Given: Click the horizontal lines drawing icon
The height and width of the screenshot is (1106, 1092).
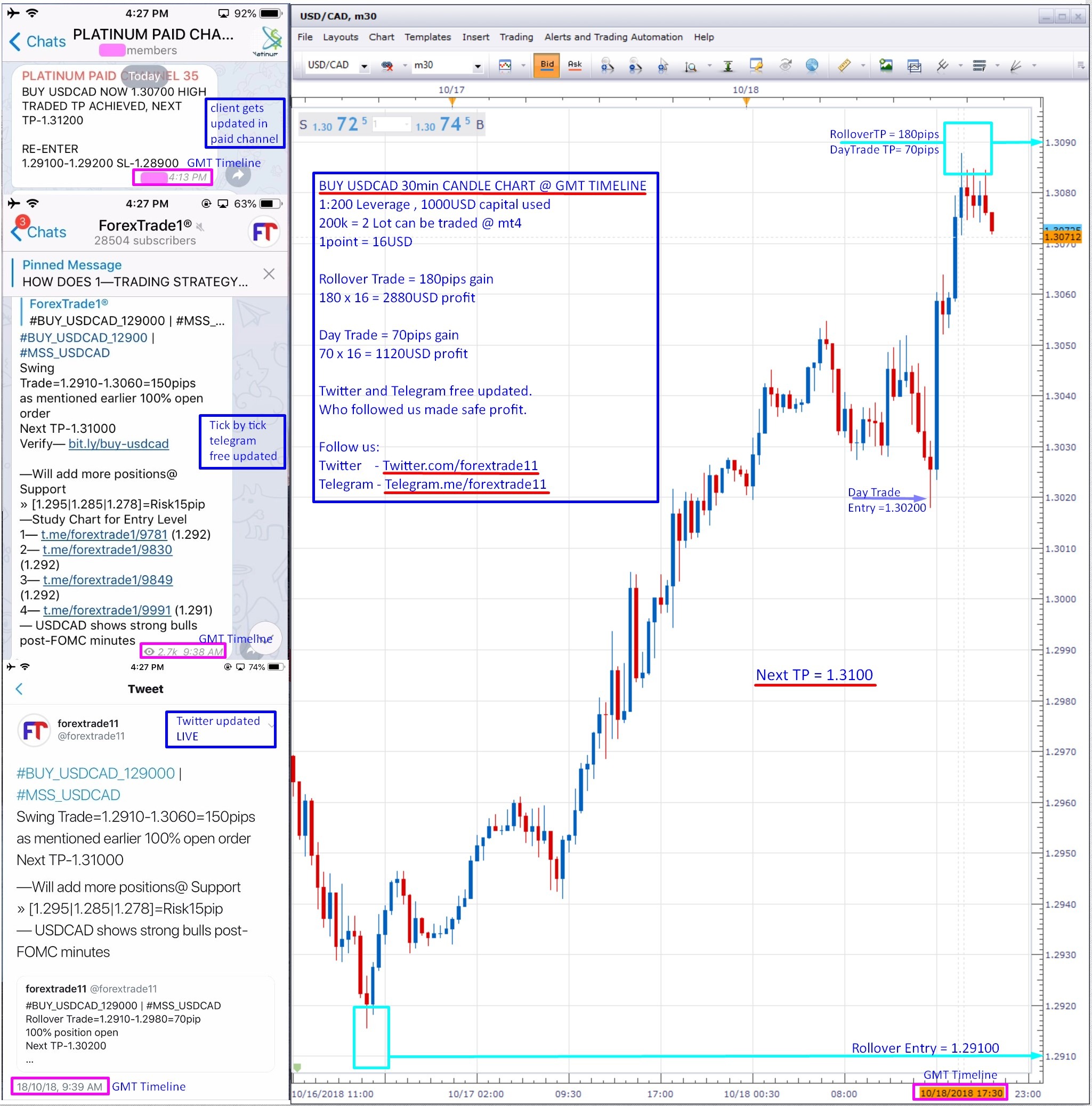Looking at the screenshot, I should click(979, 66).
